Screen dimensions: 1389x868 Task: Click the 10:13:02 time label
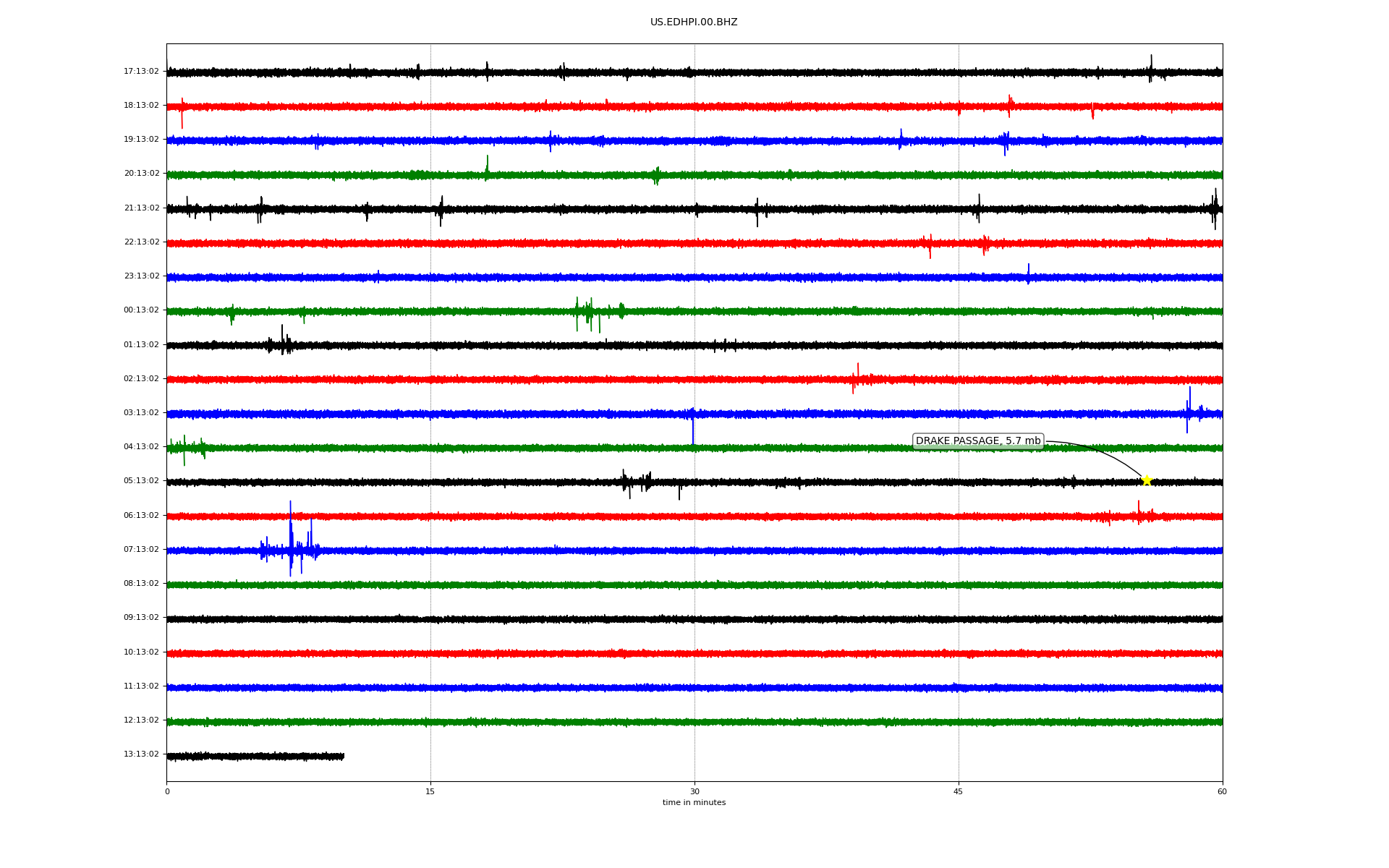click(x=141, y=652)
